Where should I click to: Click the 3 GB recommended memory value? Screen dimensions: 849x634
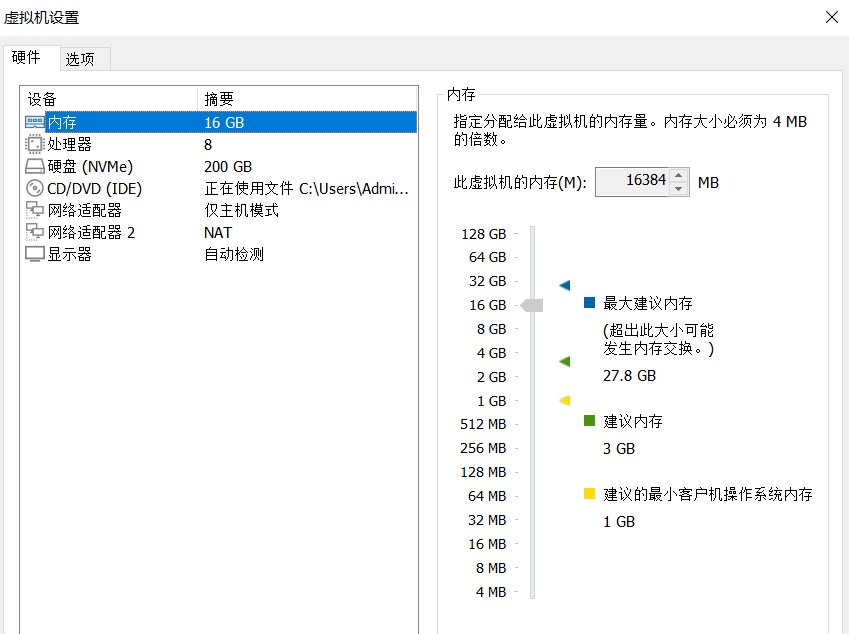pyautogui.click(x=618, y=449)
